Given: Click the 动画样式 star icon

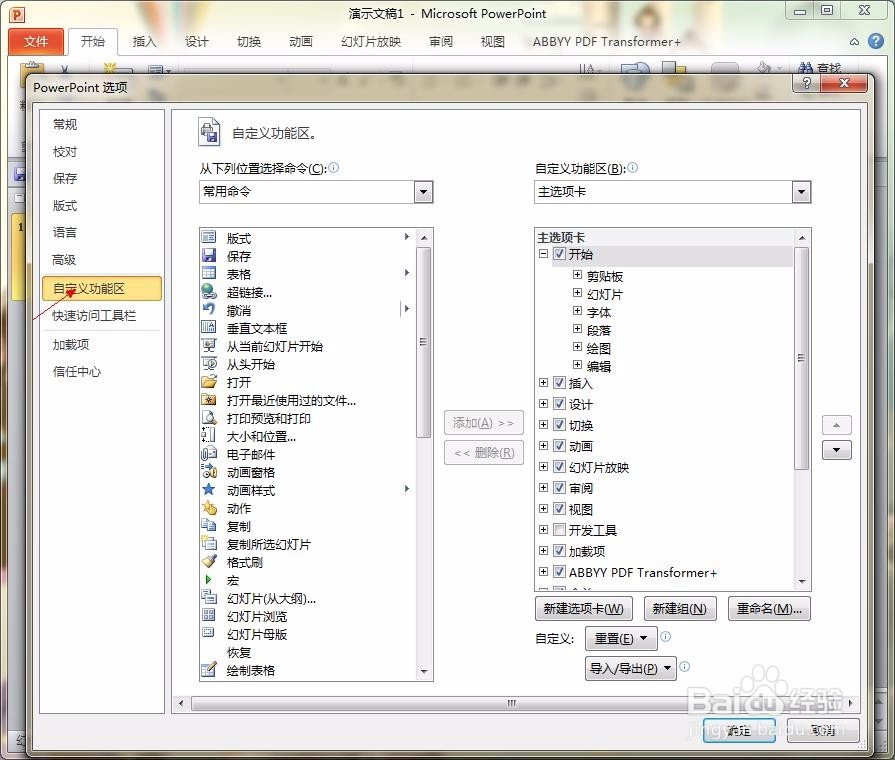Looking at the screenshot, I should (209, 489).
